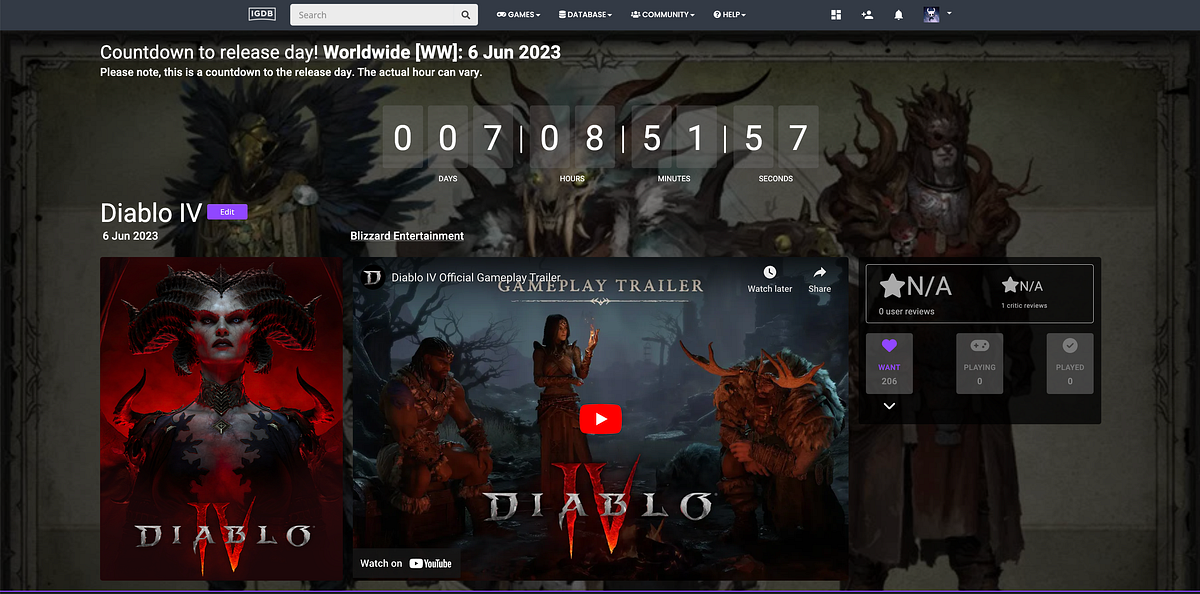Open the Community menu
This screenshot has height=594, width=1200.
[661, 14]
